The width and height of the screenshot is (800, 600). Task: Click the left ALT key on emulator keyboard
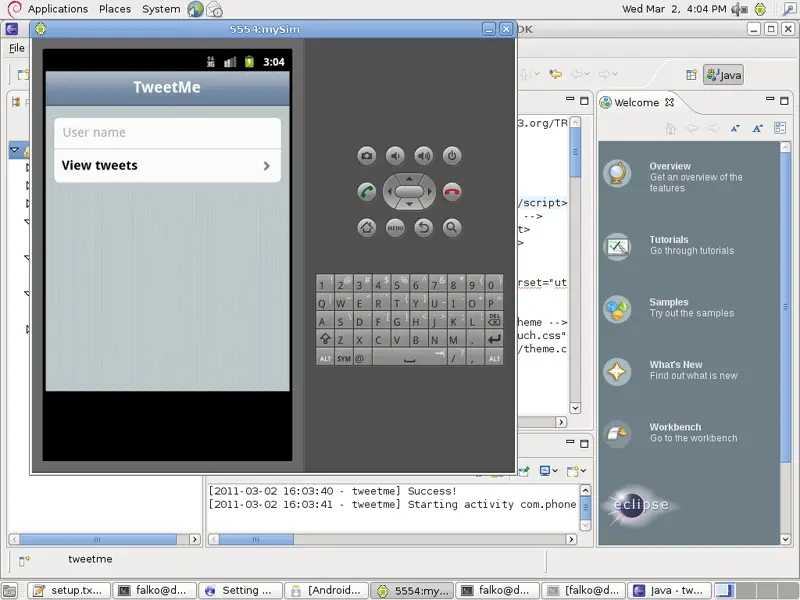click(x=324, y=358)
